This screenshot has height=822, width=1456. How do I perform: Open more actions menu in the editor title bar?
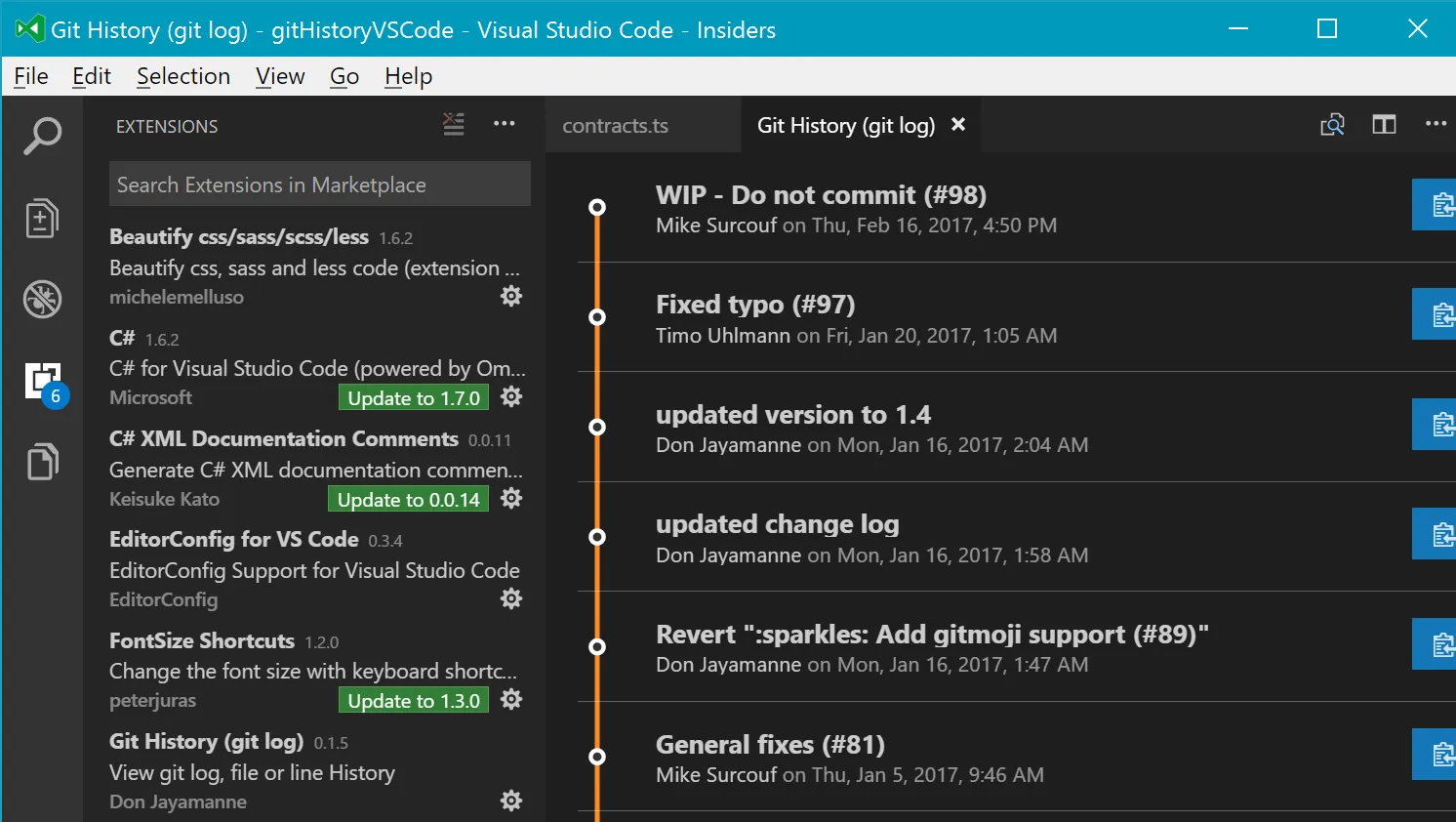pyautogui.click(x=1436, y=124)
